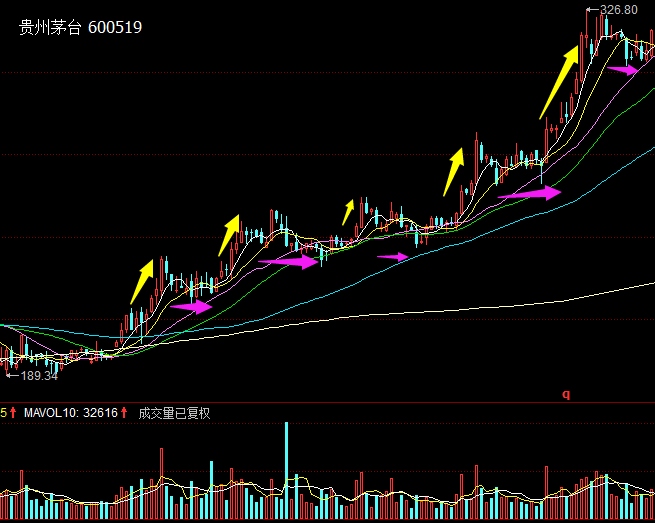The height and width of the screenshot is (523, 655).
Task: Click the leftmost yellow up arrow annotation
Action: pyautogui.click(x=142, y=281)
